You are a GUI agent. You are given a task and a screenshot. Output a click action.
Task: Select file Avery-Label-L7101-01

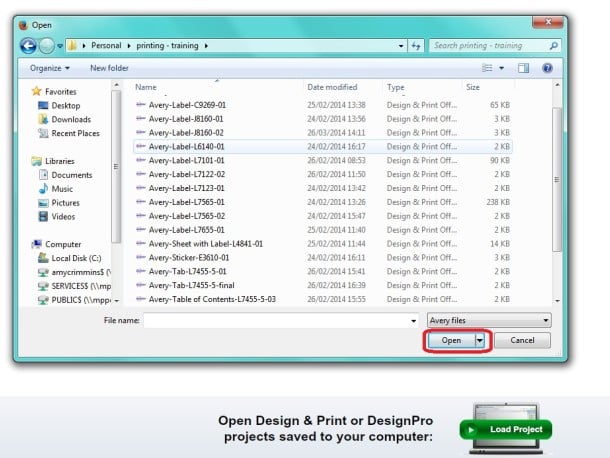(x=322, y=161)
